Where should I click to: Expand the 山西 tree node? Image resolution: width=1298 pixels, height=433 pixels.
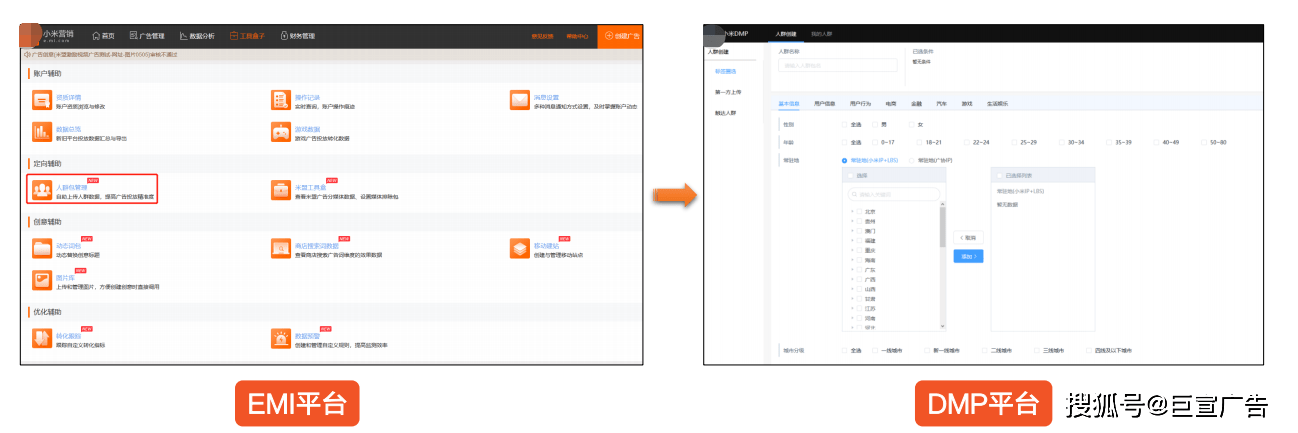click(852, 289)
